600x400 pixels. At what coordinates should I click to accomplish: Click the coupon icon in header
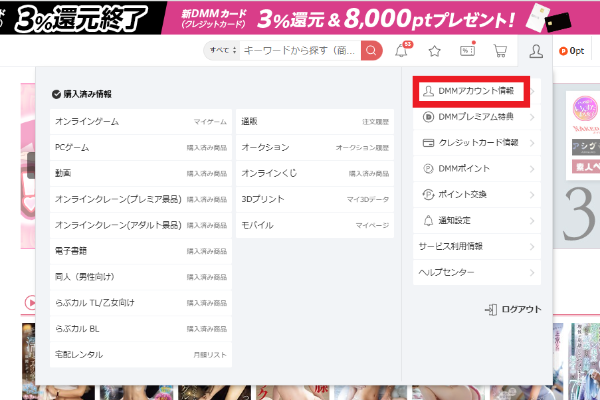[467, 51]
